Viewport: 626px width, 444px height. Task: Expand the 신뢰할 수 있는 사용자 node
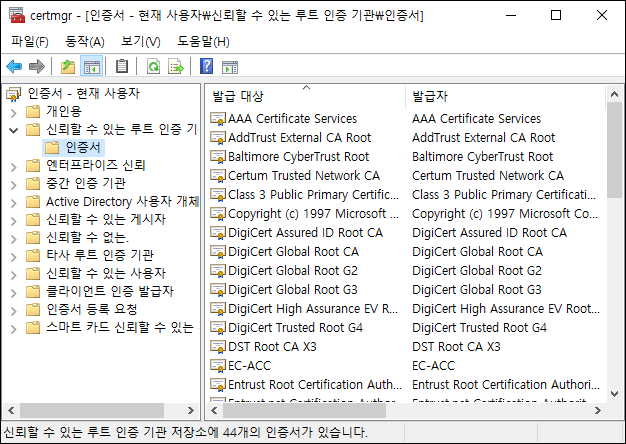pyautogui.click(x=14, y=274)
